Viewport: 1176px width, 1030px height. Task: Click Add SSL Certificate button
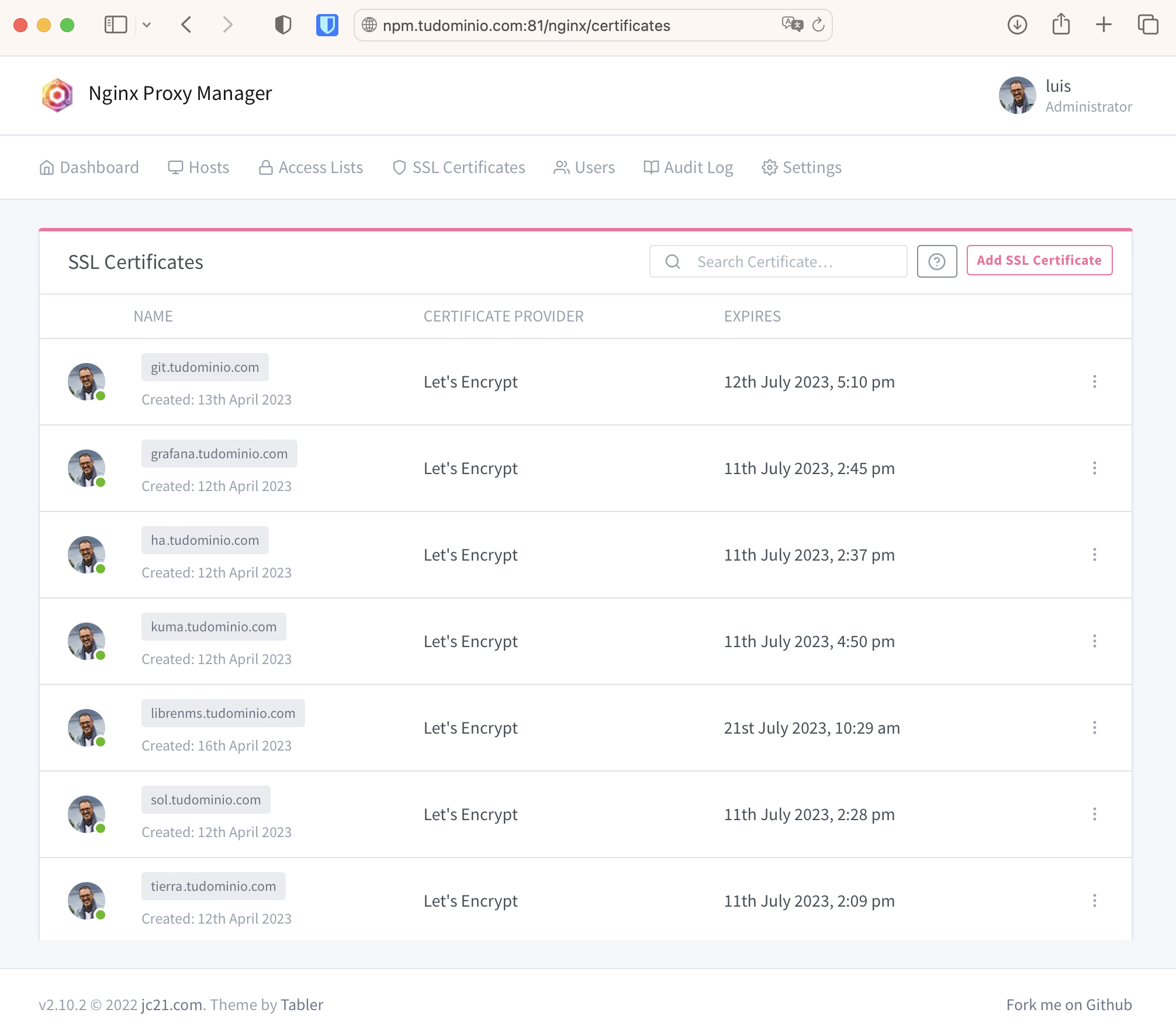1039,260
